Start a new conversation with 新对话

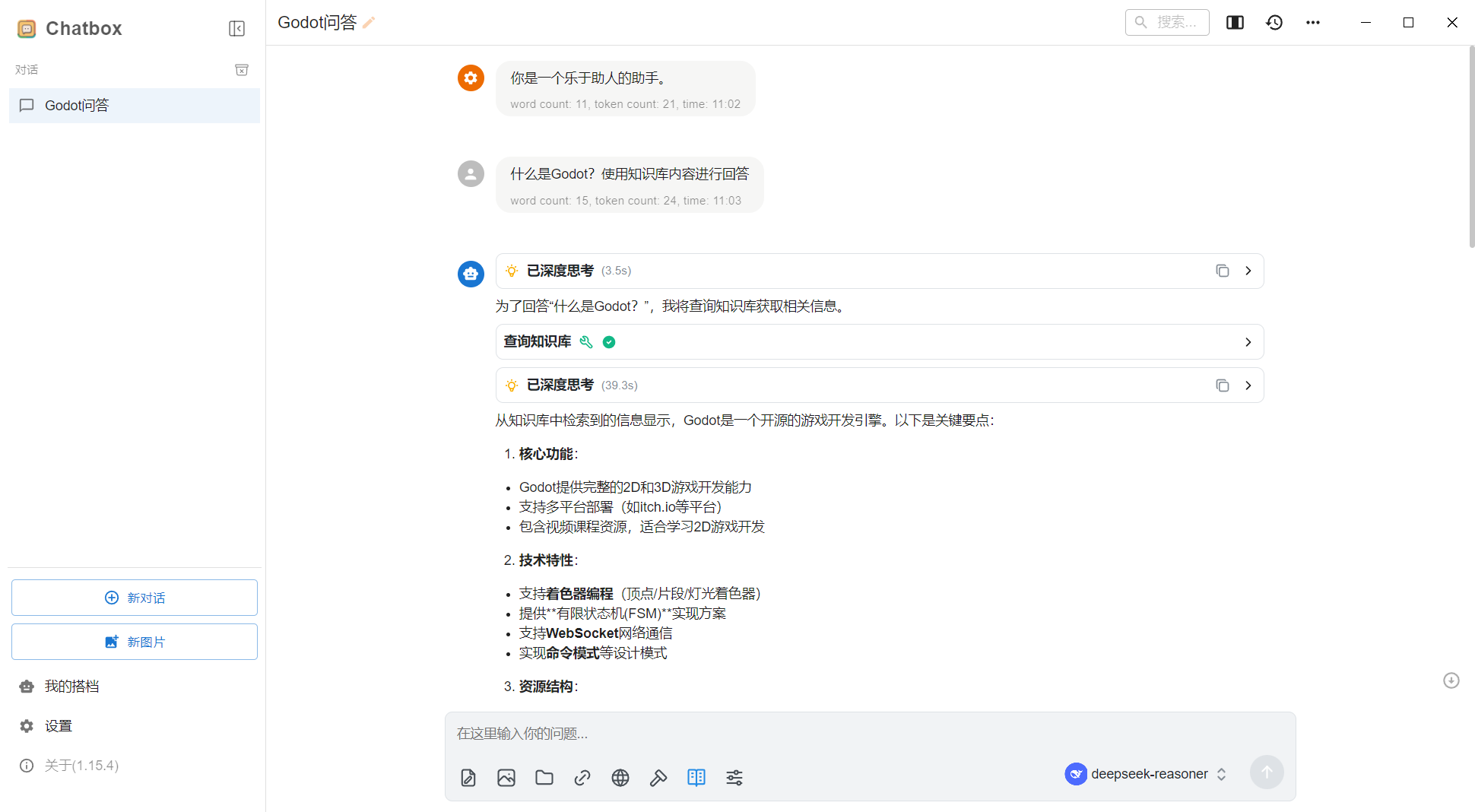[134, 598]
